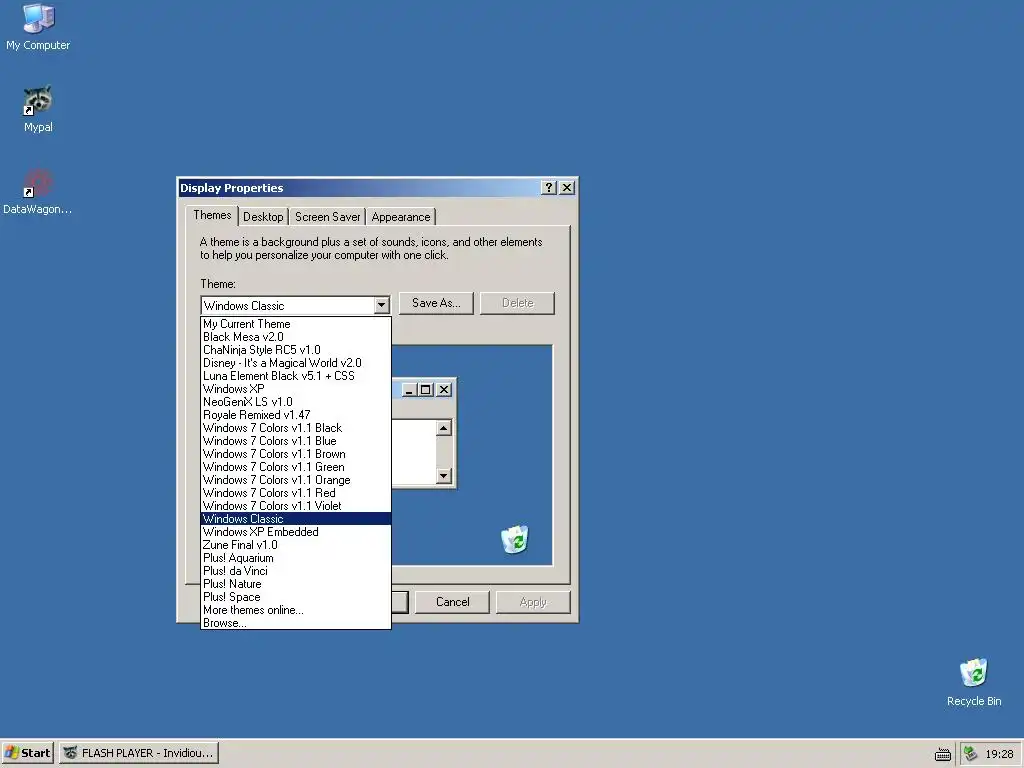Screen dimensions: 1024x768
Task: Open the Appearance tab
Action: pos(401,217)
